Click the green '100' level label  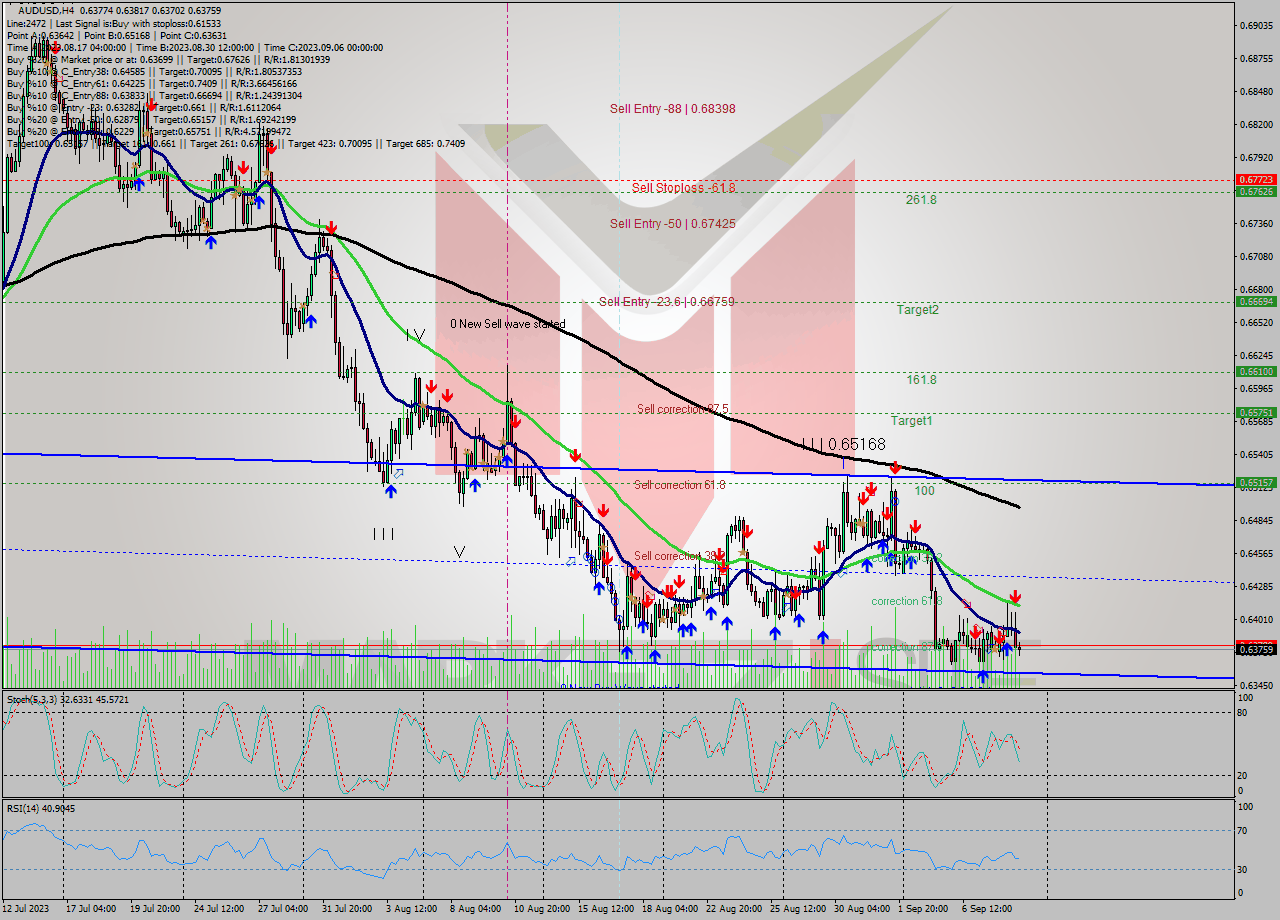tap(924, 491)
